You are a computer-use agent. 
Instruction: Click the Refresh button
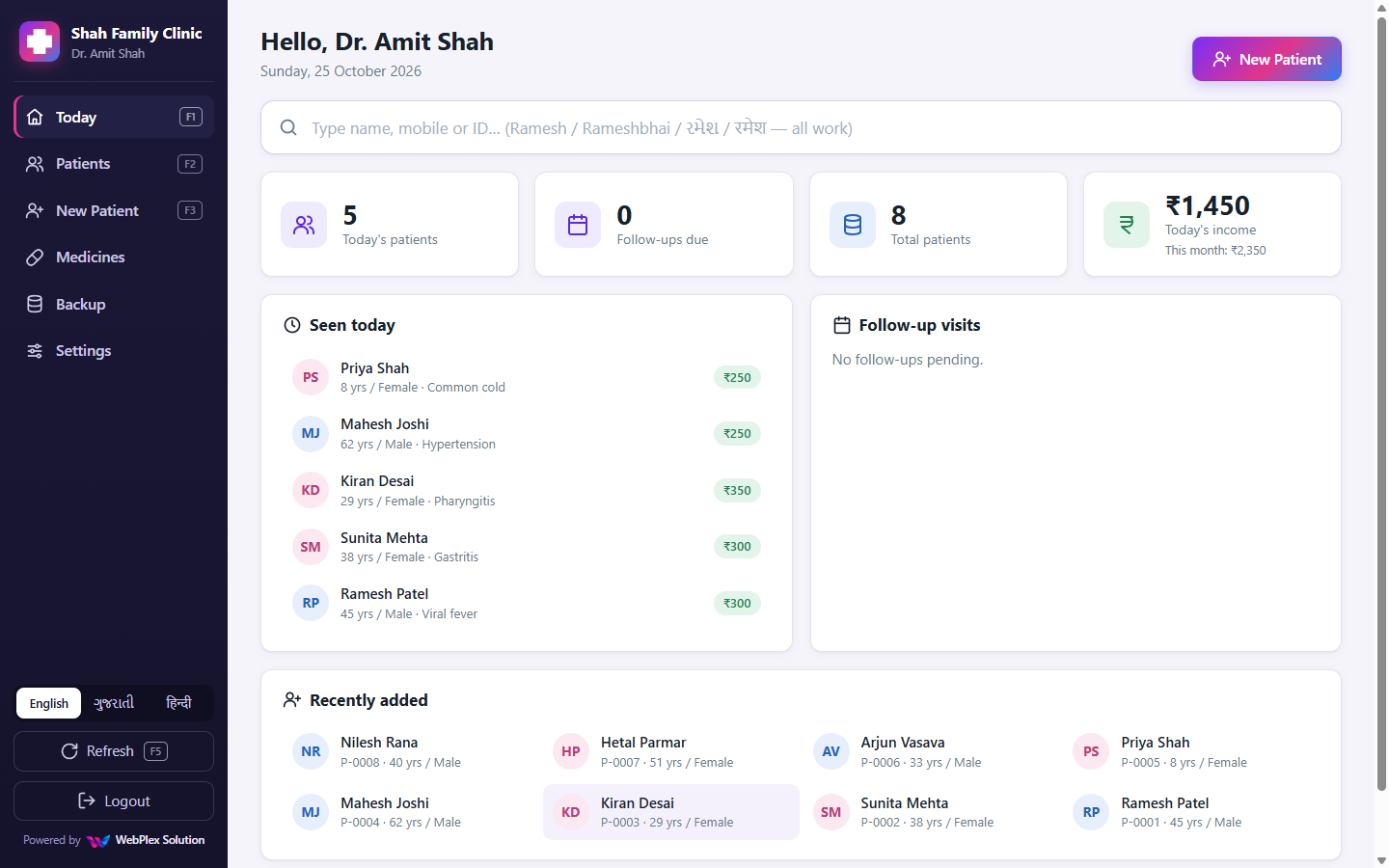point(114,751)
